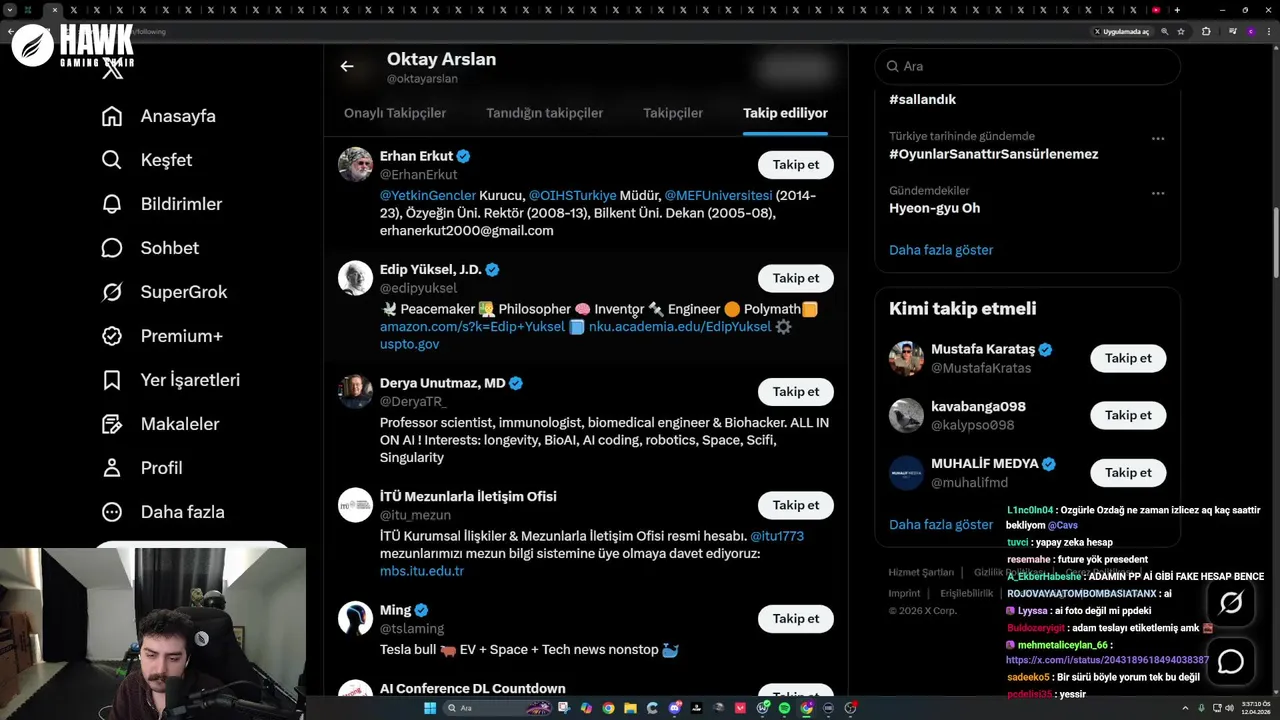Open Bildirimler bell icon

tap(112, 204)
